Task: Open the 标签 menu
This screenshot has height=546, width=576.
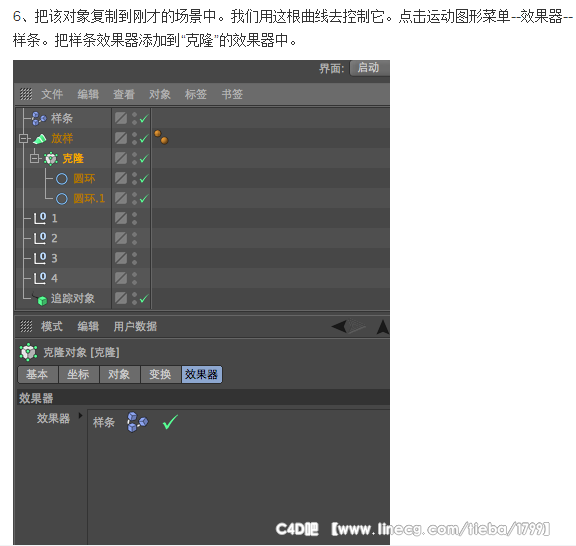Action: point(196,94)
